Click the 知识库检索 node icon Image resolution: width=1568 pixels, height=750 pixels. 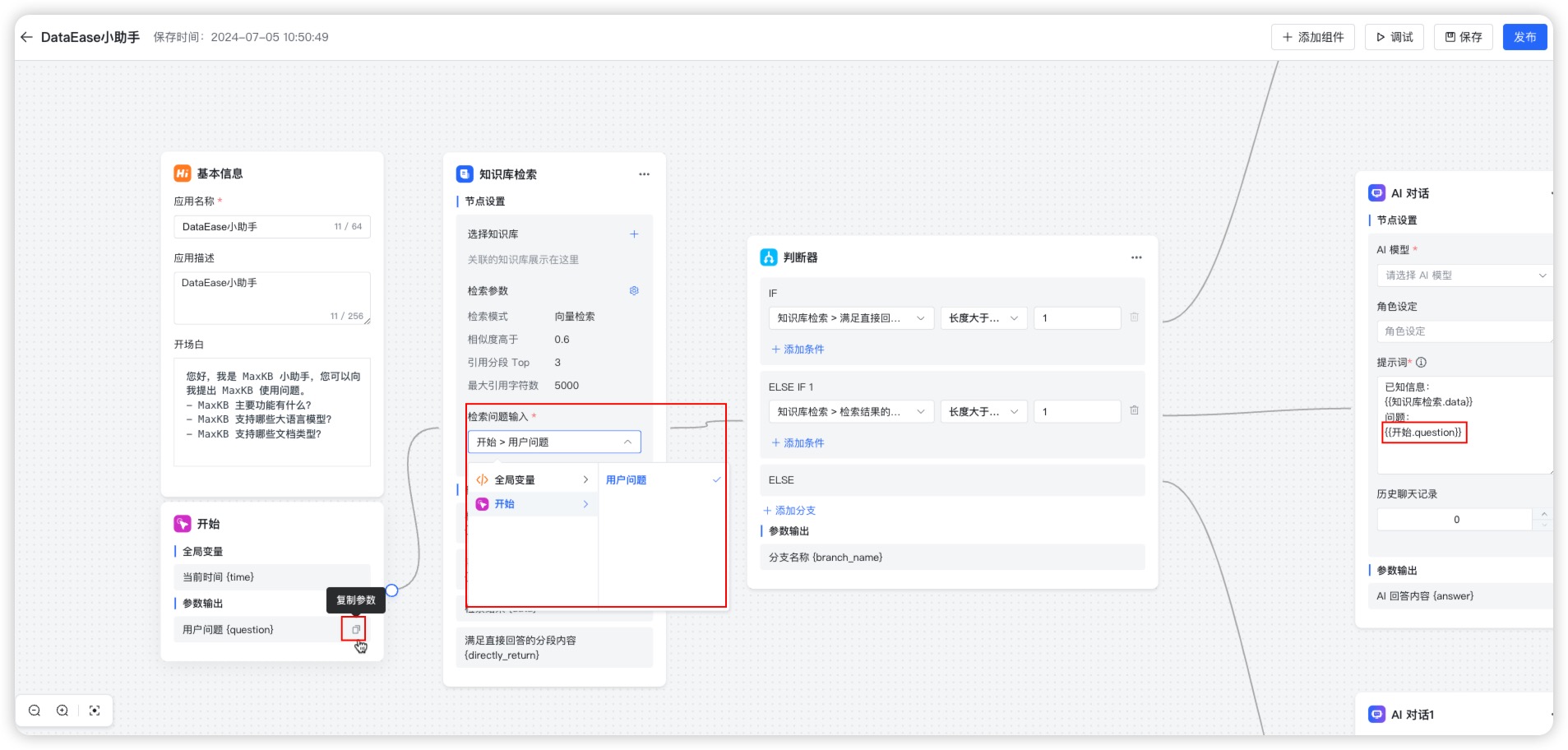(465, 174)
